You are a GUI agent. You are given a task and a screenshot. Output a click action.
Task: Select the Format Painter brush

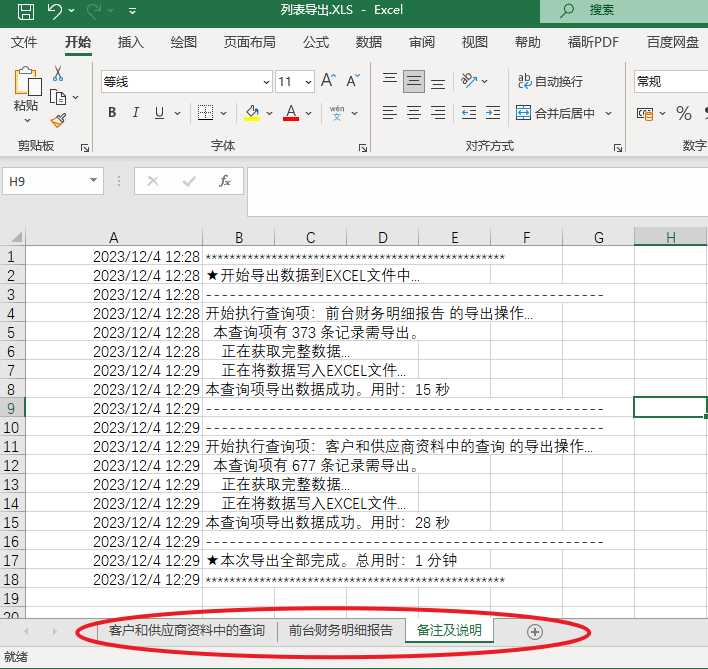[58, 120]
